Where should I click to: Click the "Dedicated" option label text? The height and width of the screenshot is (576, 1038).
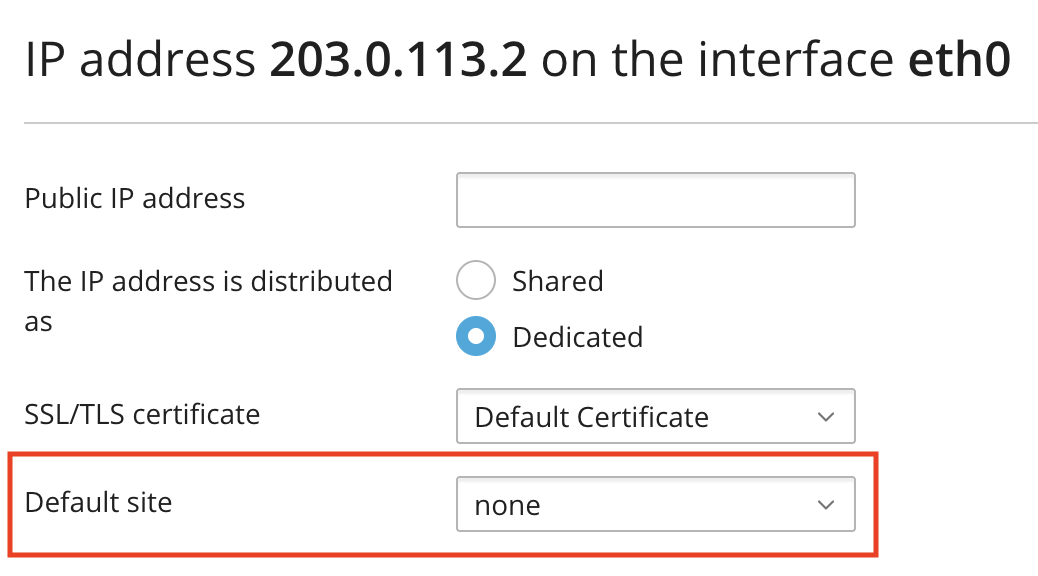577,337
